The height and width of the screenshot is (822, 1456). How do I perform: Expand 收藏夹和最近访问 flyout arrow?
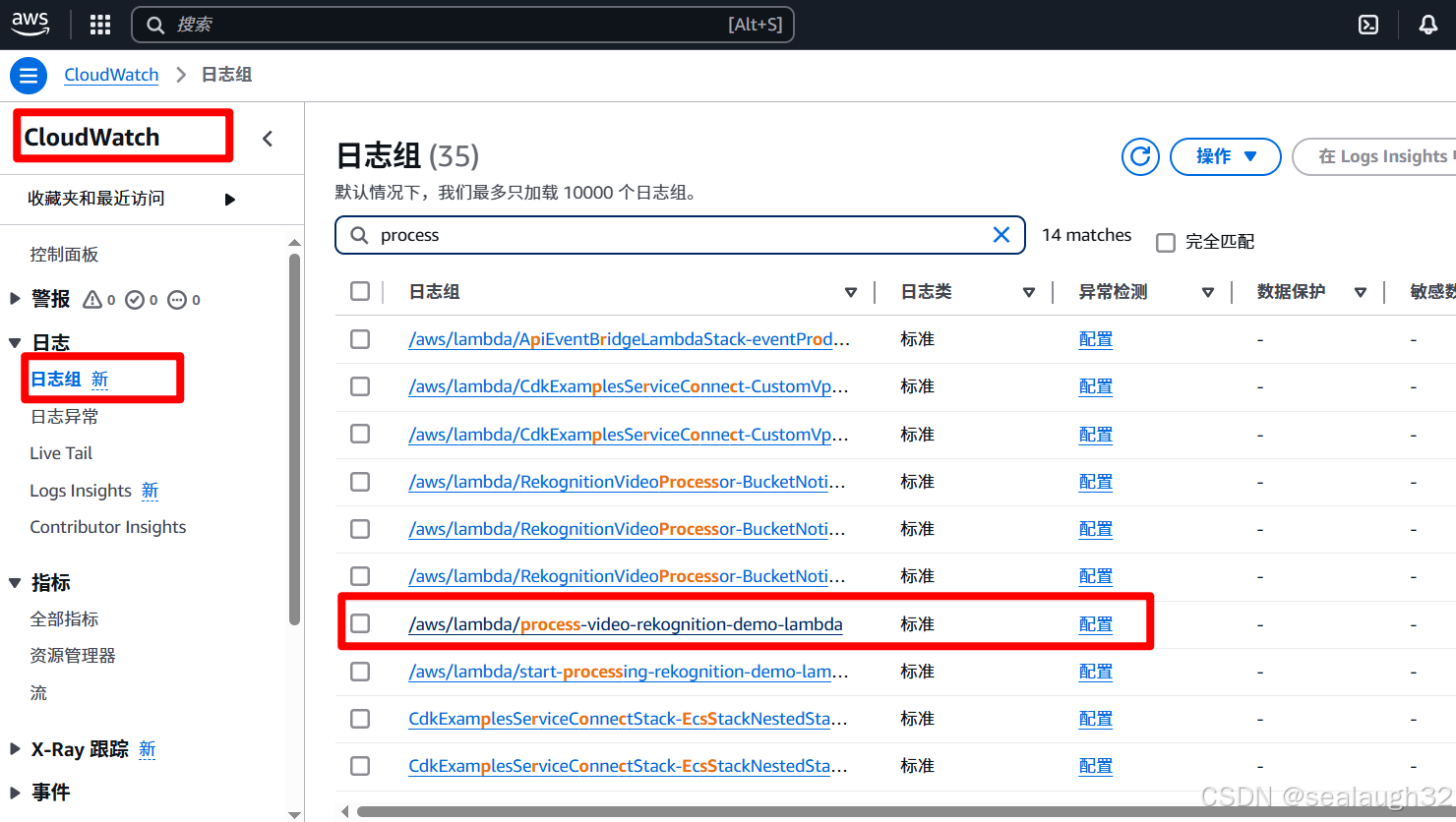(229, 200)
